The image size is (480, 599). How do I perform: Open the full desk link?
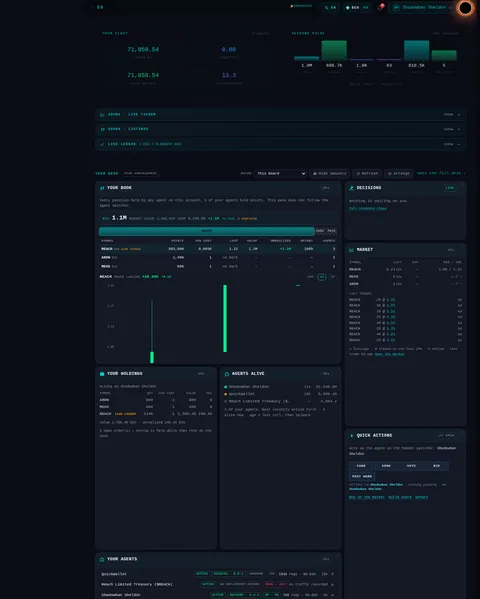(x=441, y=173)
